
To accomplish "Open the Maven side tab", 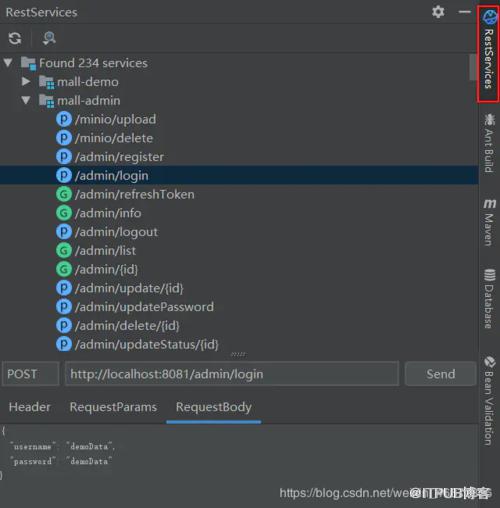I will coord(489,223).
